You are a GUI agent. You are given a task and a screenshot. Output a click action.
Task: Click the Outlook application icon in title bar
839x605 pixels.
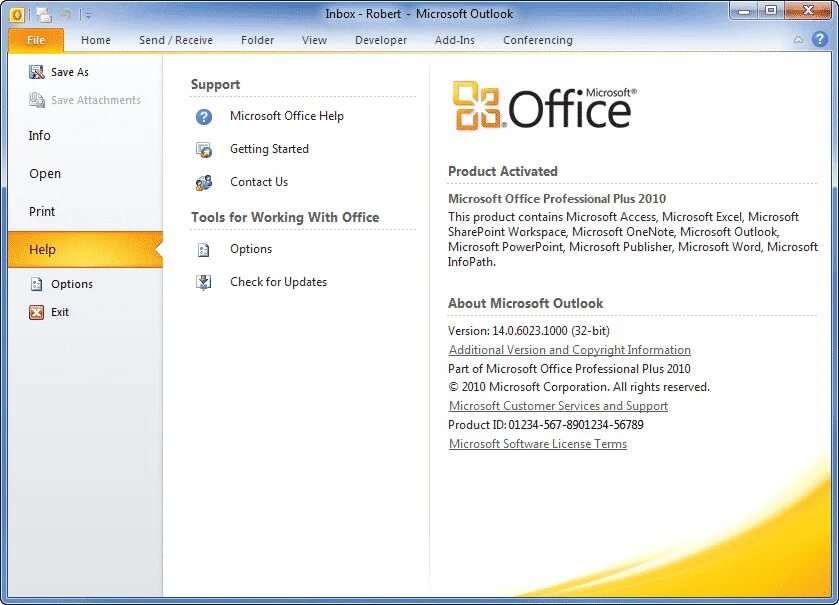(17, 15)
